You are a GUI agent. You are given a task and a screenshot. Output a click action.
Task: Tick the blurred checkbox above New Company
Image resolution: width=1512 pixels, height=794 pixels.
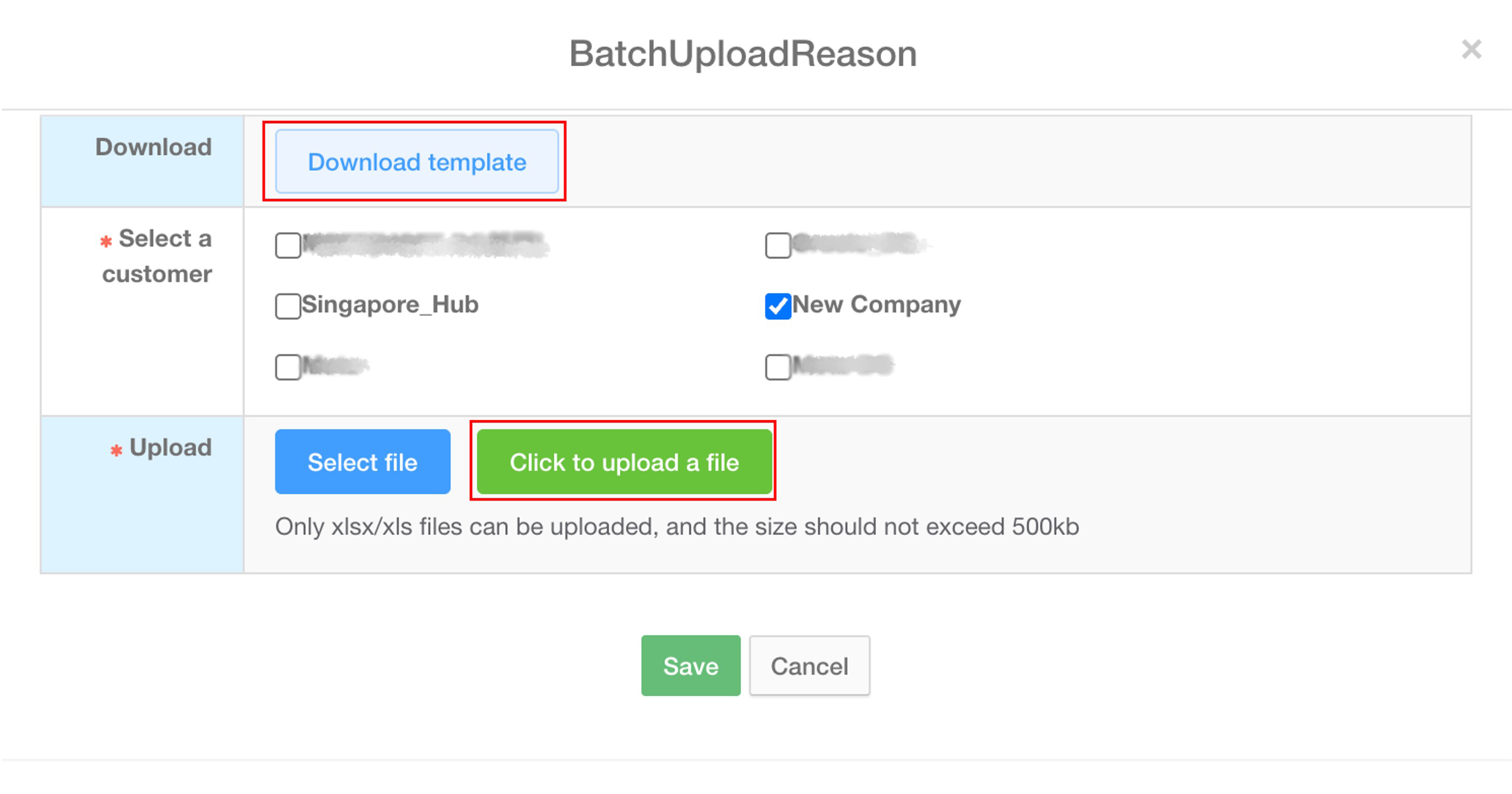[778, 245]
